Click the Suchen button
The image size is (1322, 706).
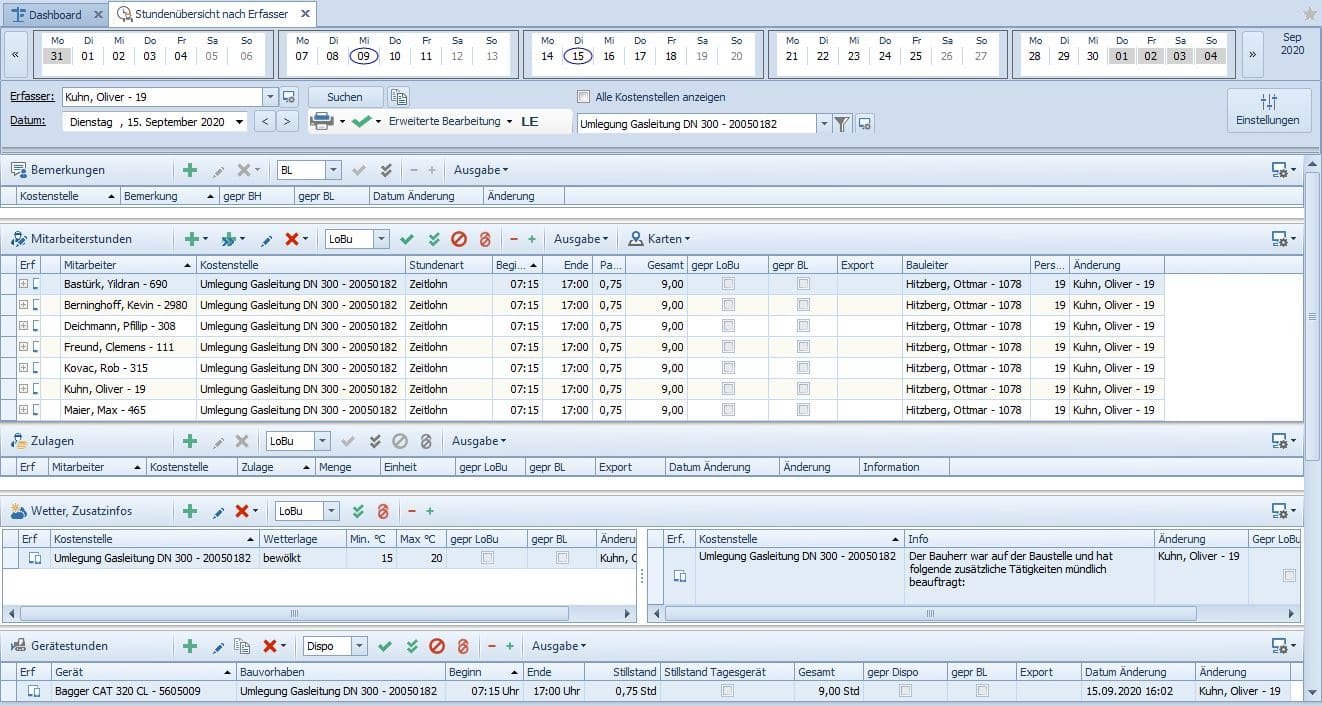pos(344,97)
